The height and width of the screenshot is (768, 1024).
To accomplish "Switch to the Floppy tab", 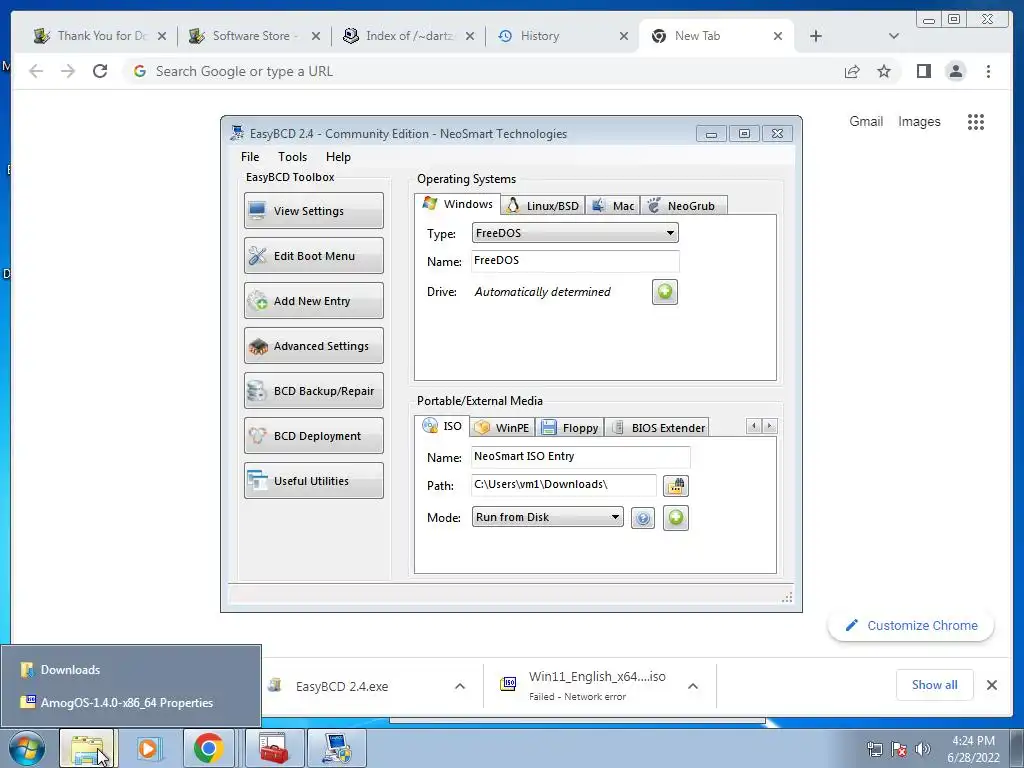I will 570,428.
